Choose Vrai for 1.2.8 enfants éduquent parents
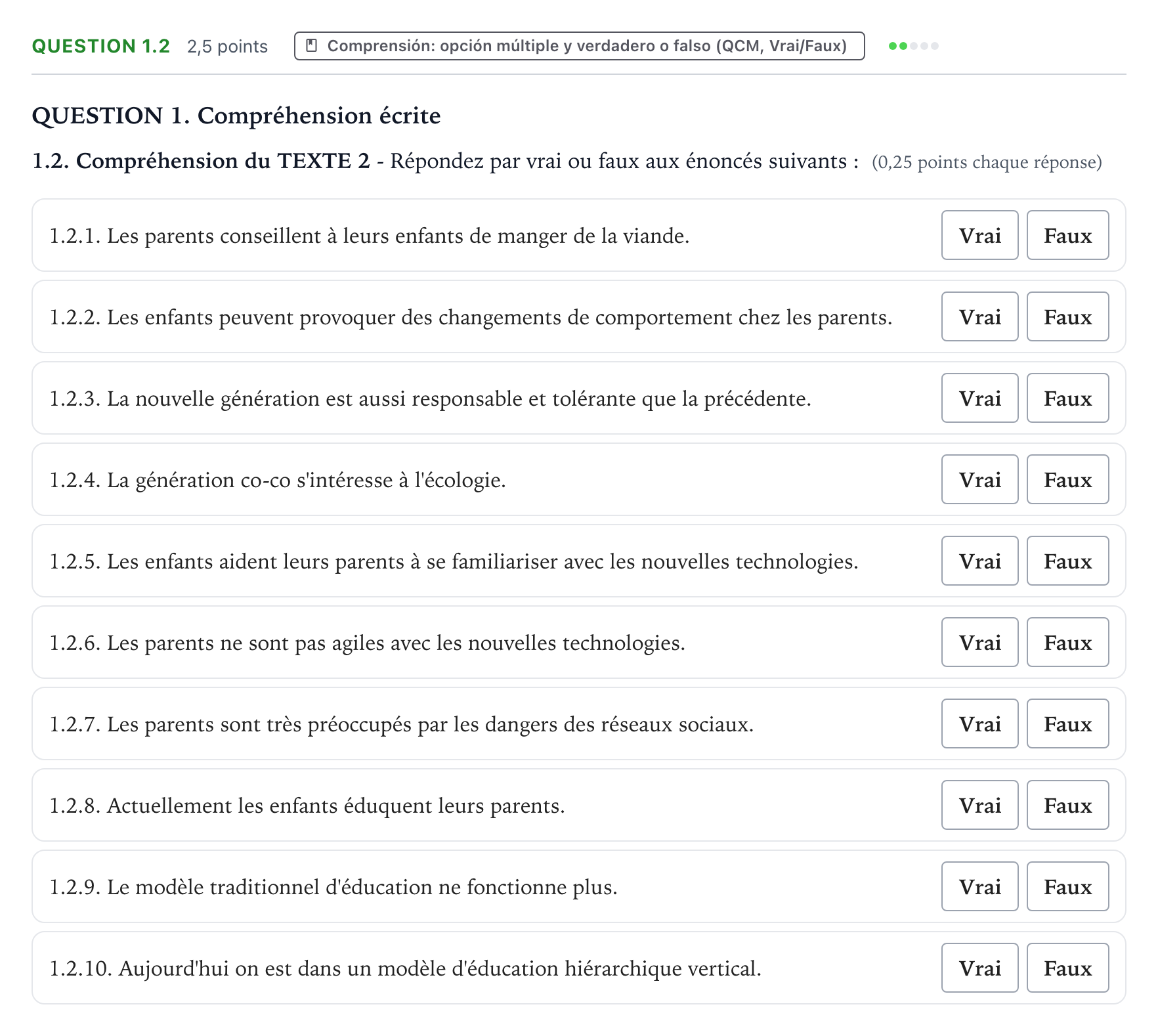This screenshot has width=1158, height=1036. [x=979, y=805]
